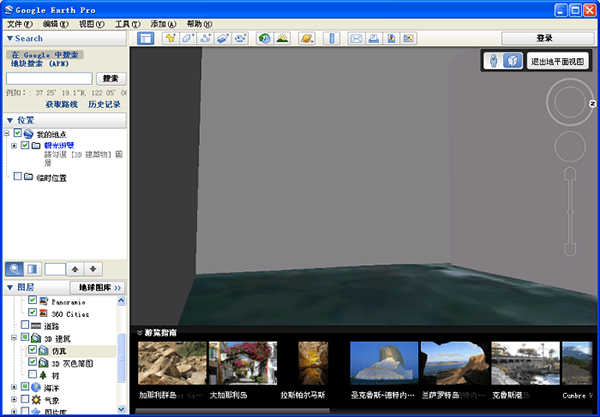This screenshot has width=600, height=417.
Task: Collapse the Search panel header
Action: (x=9, y=38)
